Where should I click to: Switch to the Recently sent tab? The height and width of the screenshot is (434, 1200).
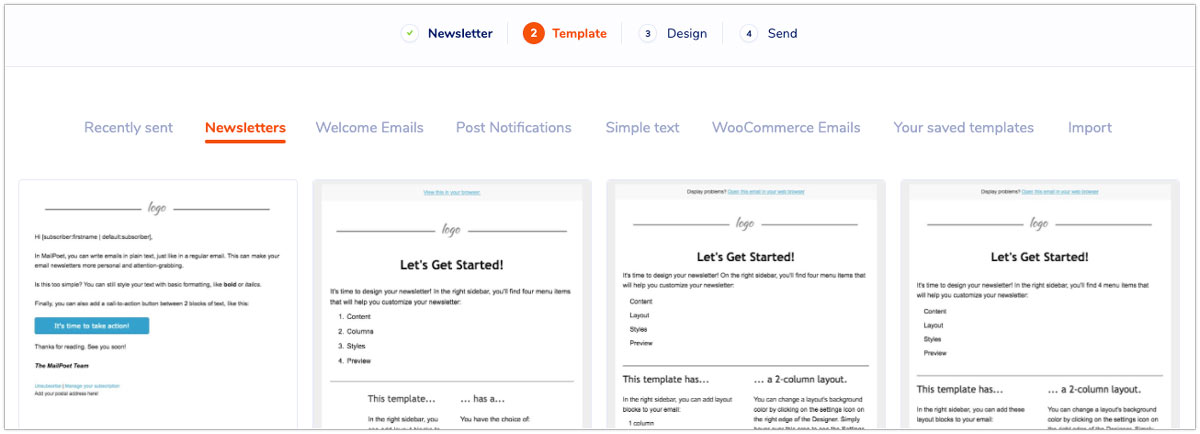coord(128,127)
